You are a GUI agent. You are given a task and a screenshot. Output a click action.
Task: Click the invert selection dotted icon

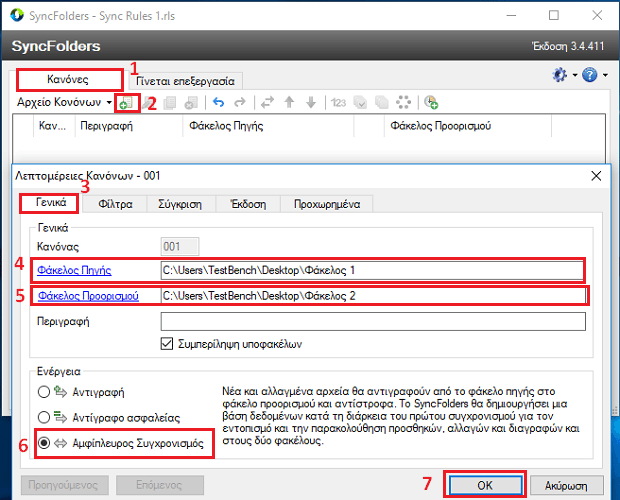pyautogui.click(x=403, y=102)
